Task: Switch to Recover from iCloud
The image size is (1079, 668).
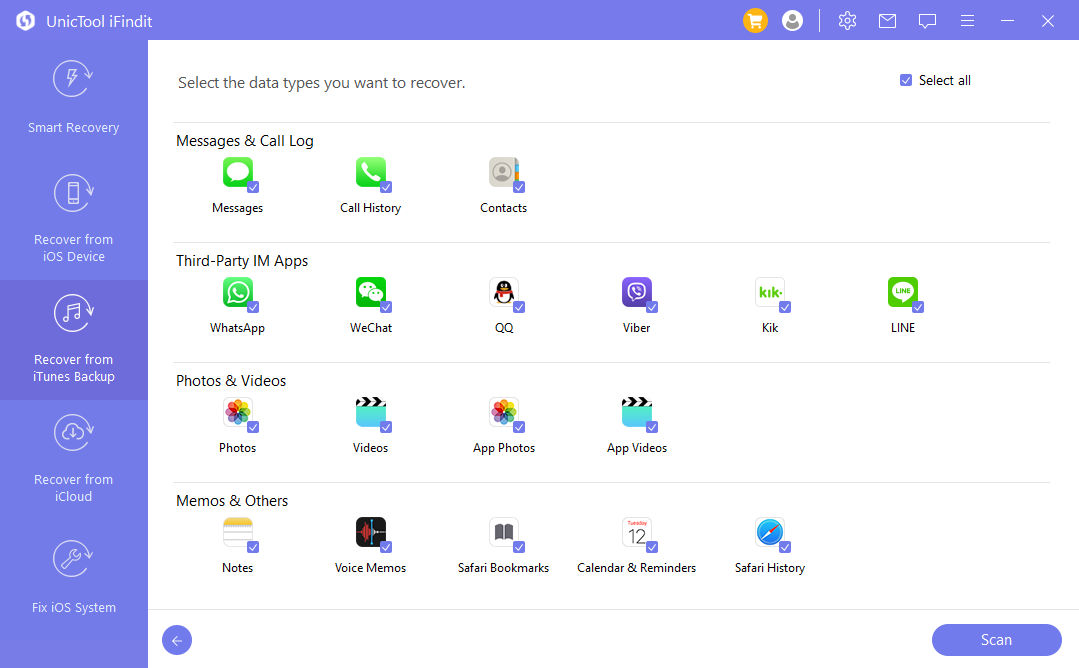Action: click(74, 459)
